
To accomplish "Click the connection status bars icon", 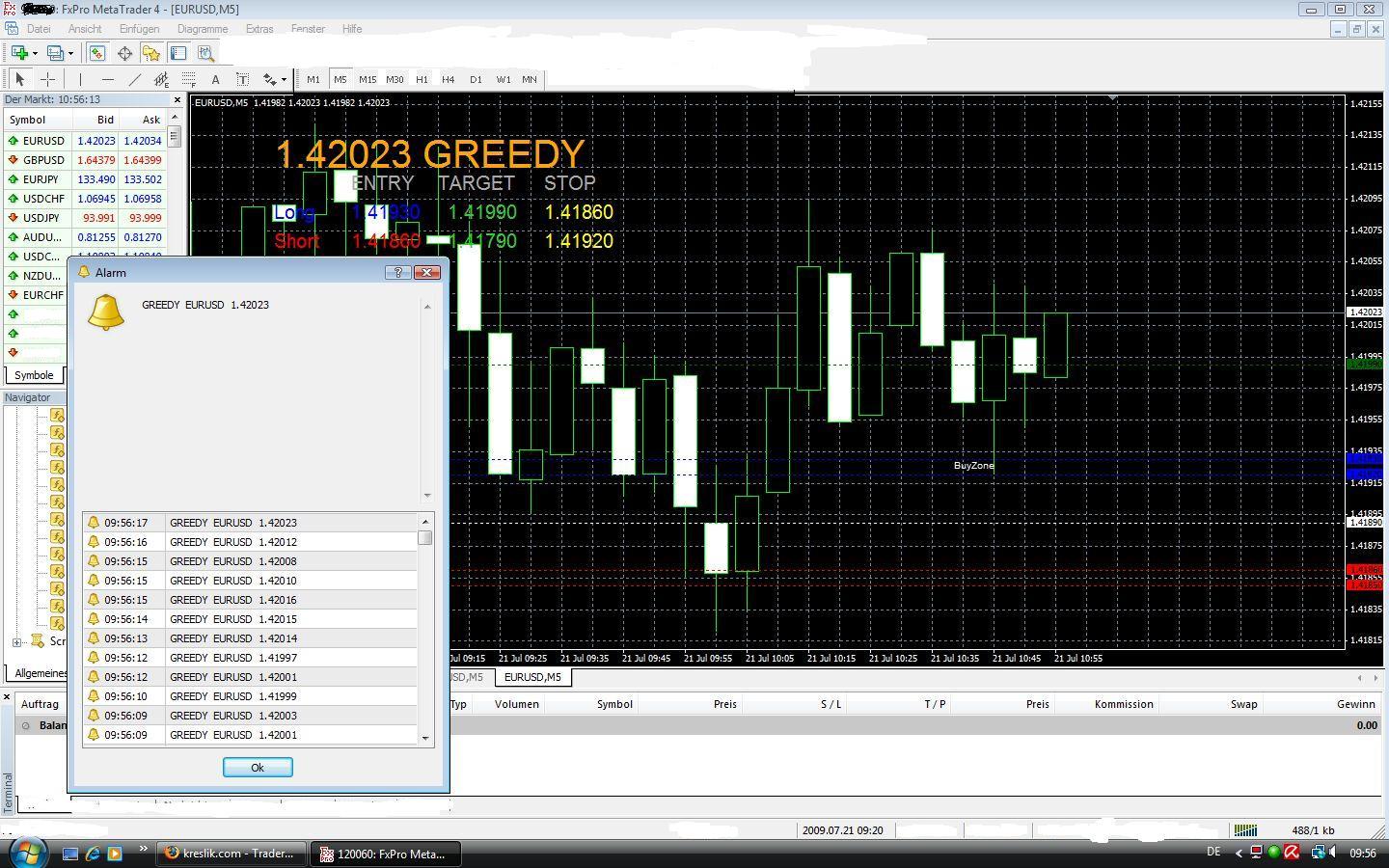I will (1245, 830).
